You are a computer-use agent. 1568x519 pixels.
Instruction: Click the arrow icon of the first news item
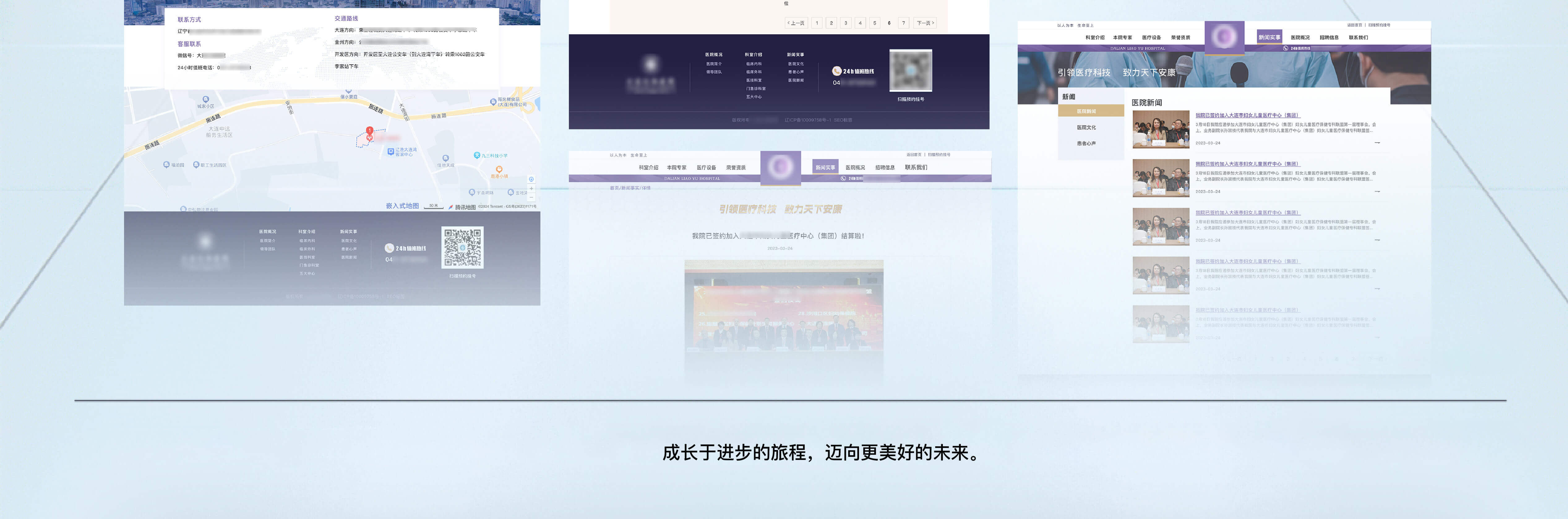click(x=1377, y=143)
